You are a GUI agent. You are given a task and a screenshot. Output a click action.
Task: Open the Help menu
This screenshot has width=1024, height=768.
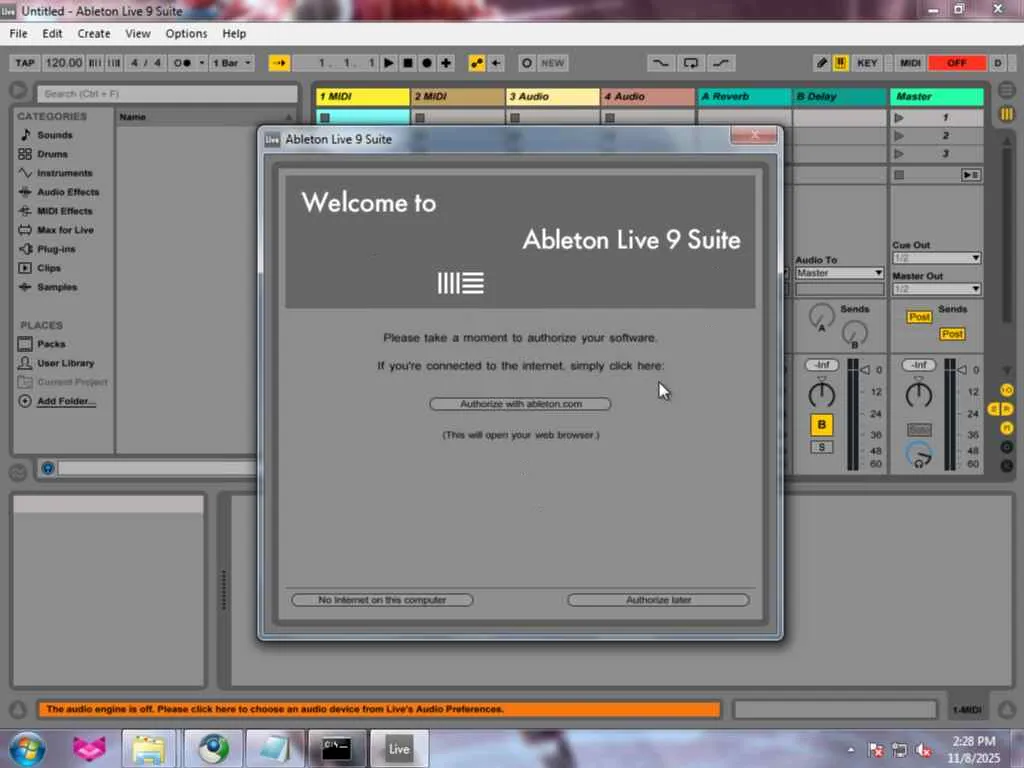[x=234, y=33]
